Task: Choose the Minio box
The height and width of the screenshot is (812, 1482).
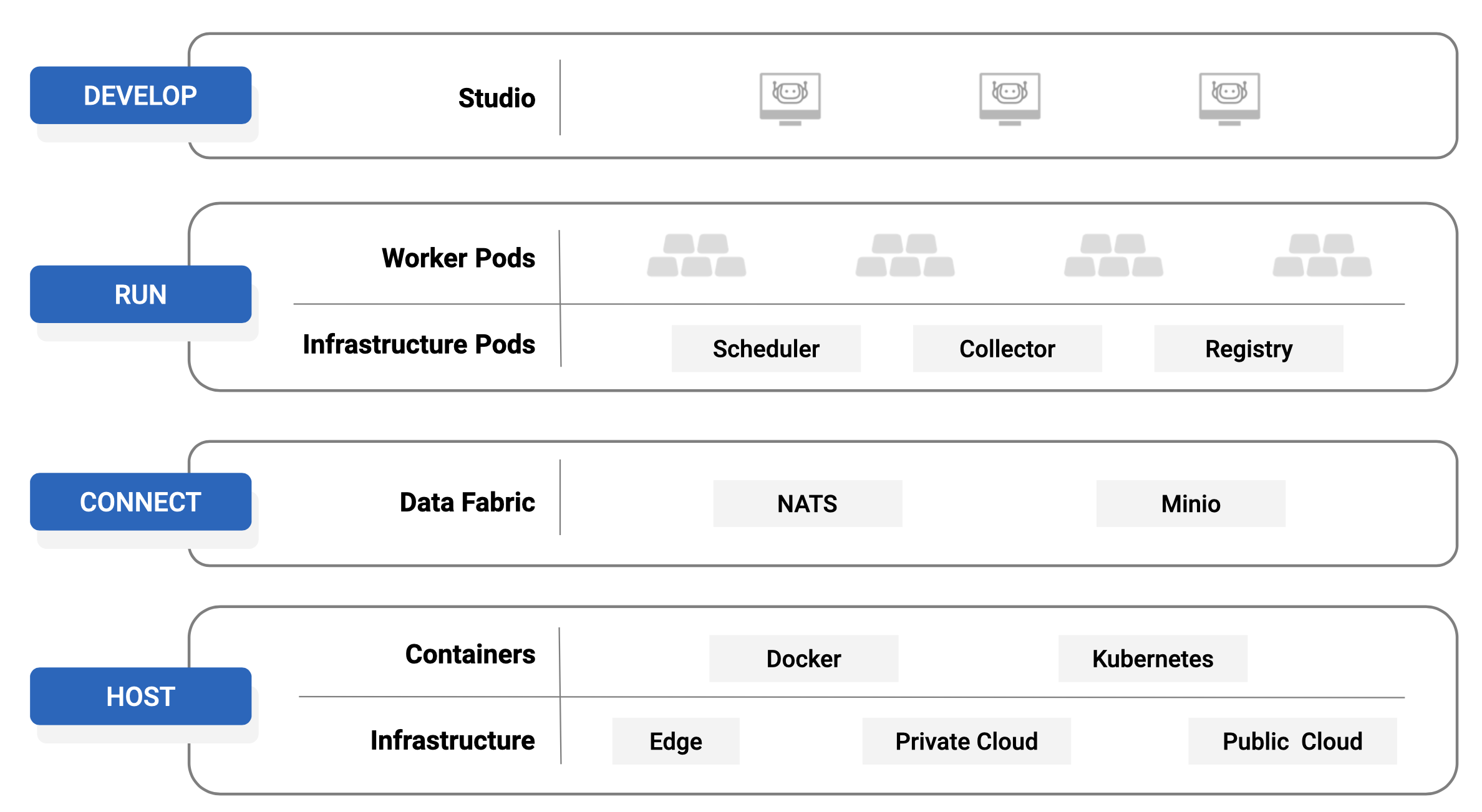Action: [1191, 503]
